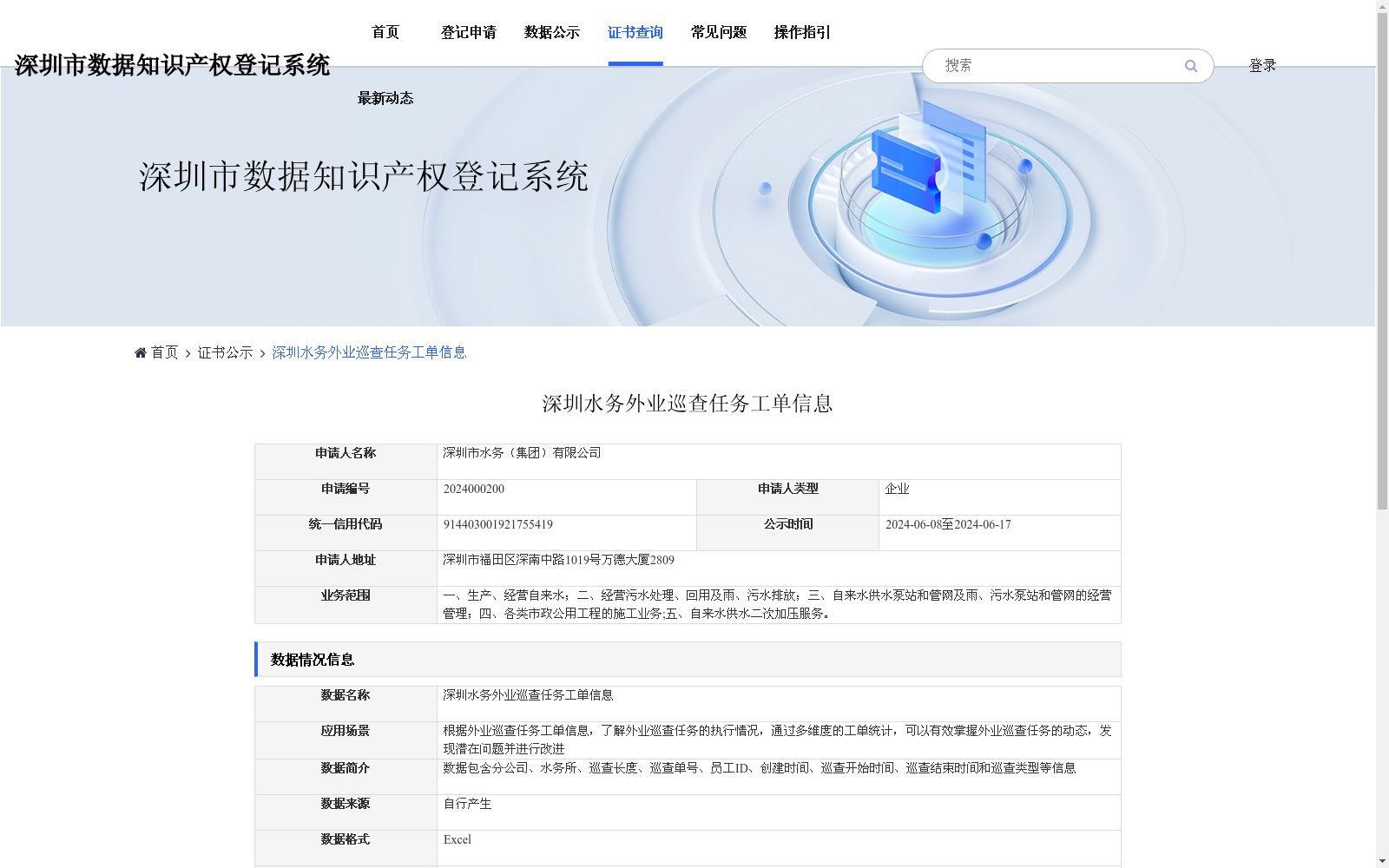This screenshot has width=1389, height=868.
Task: Click the search magnifier icon
Action: 1191,66
